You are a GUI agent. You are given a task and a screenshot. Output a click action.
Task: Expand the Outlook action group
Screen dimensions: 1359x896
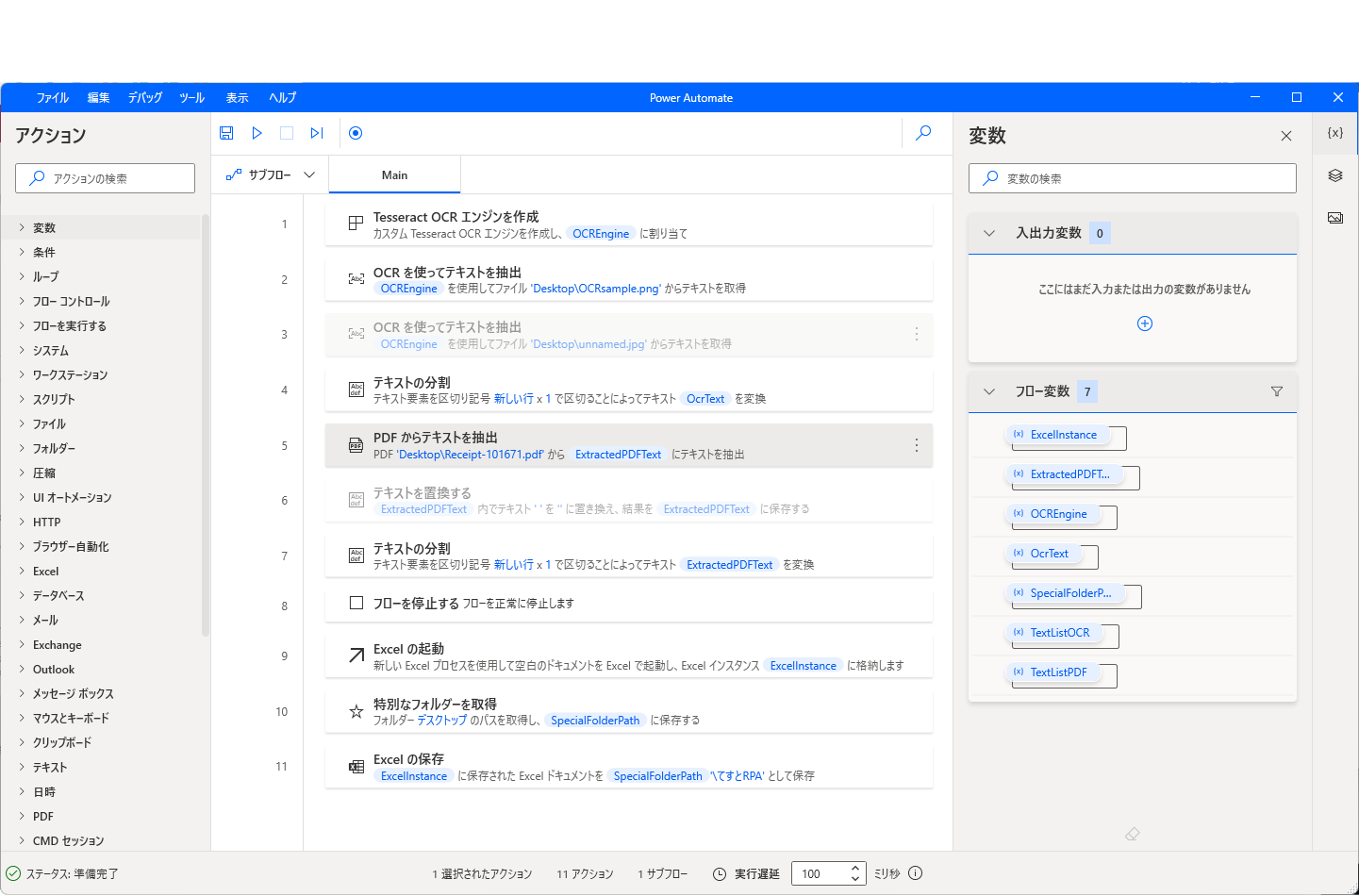pos(22,669)
